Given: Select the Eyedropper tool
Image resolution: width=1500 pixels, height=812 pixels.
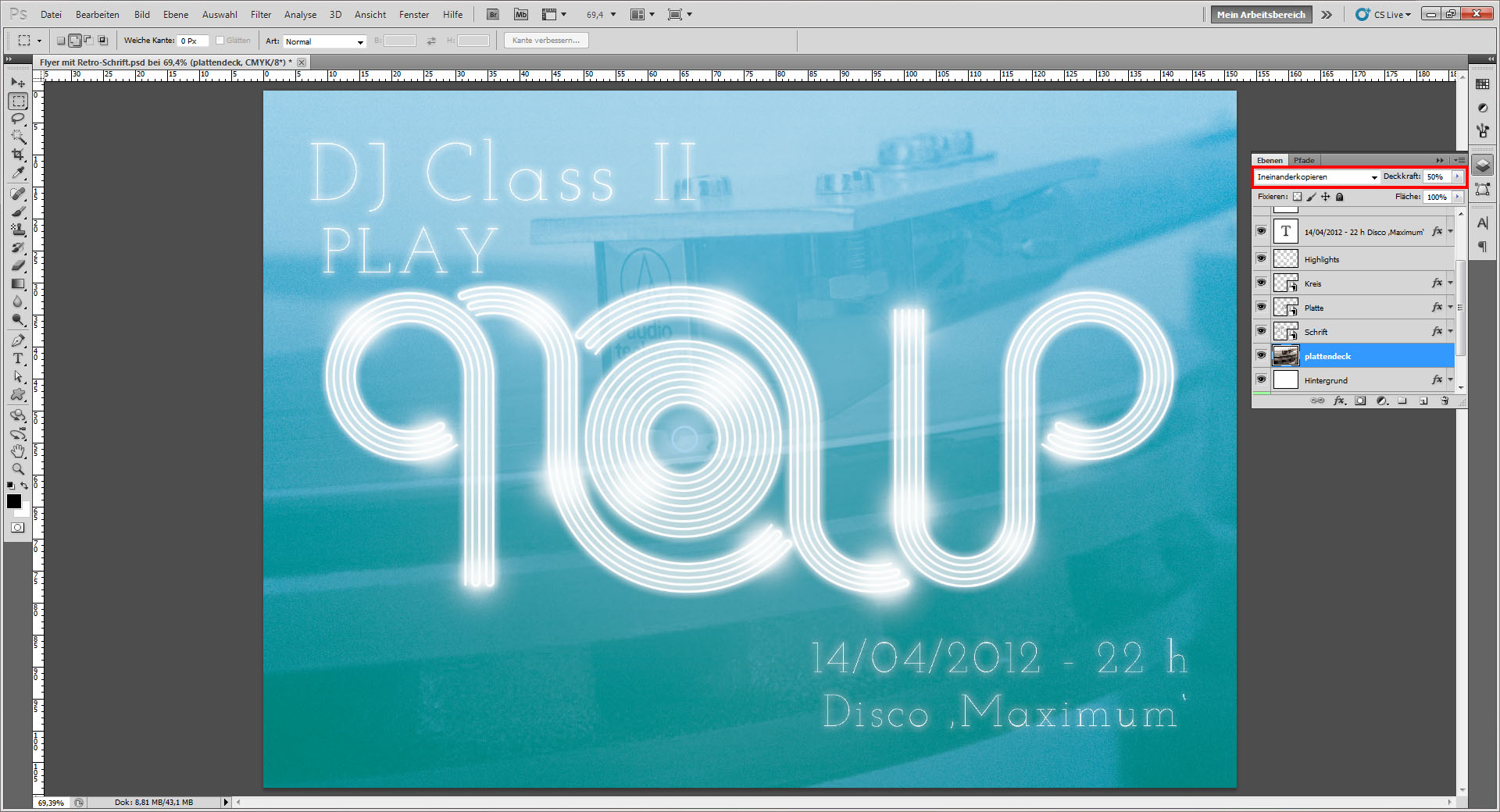Looking at the screenshot, I should 18,173.
